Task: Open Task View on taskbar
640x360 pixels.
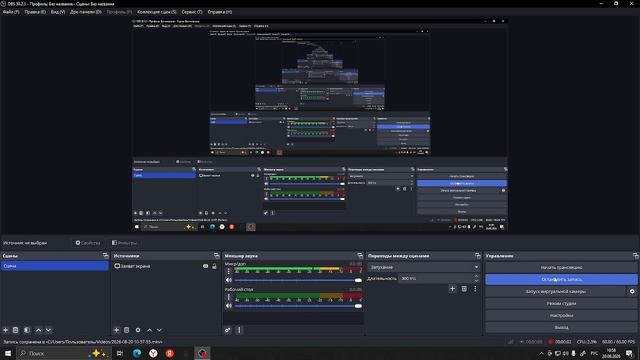Action: coord(120,353)
